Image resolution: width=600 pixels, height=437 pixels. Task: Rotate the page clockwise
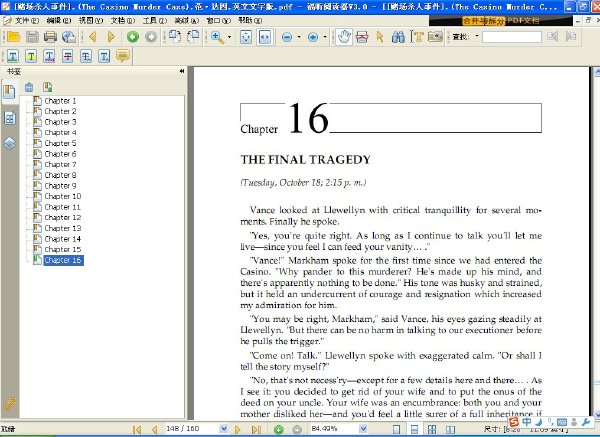click(175, 37)
